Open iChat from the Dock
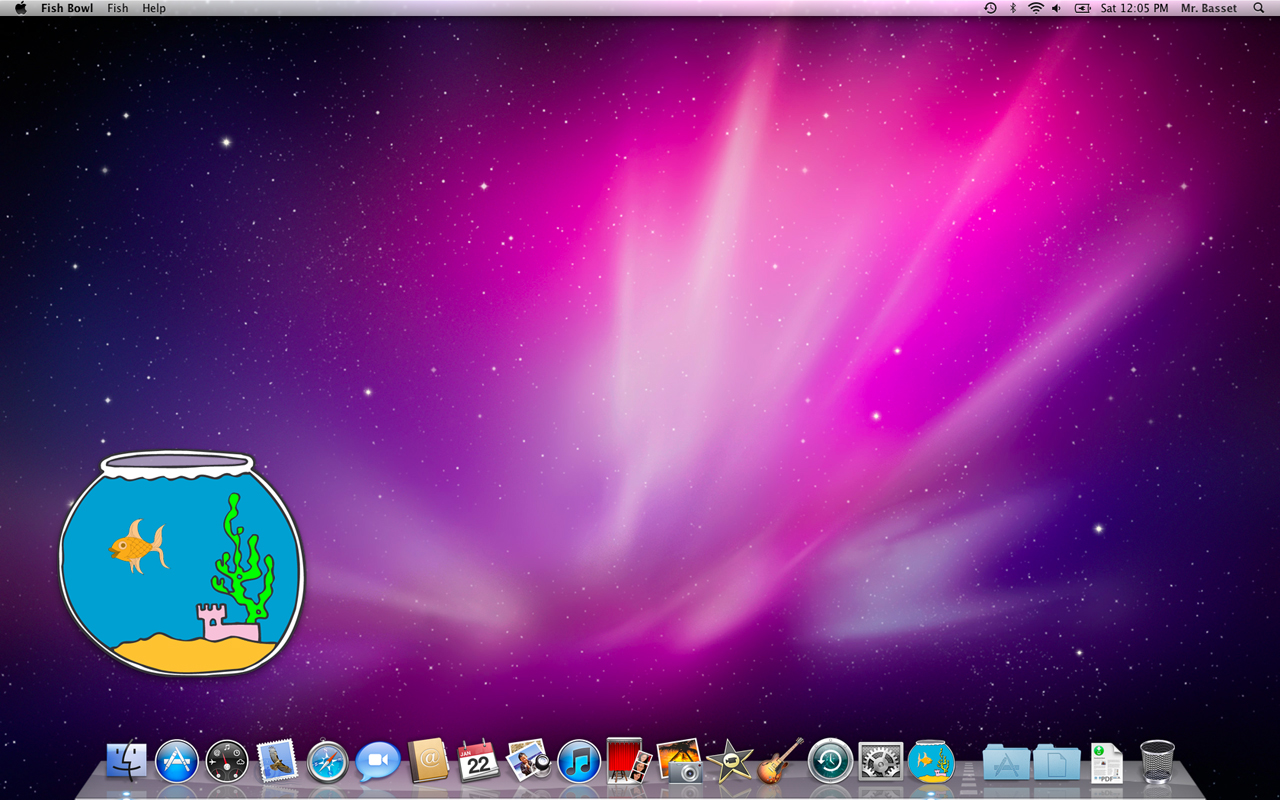Screen dimensions: 1280x800 [378, 762]
